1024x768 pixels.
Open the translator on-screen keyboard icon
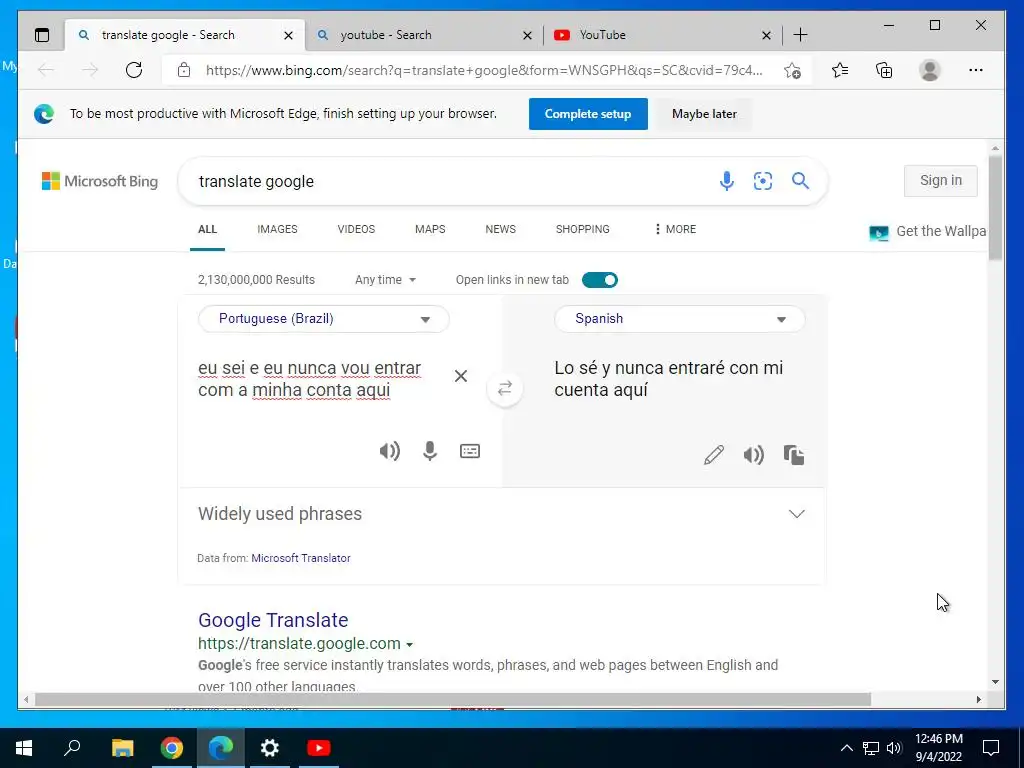tap(470, 451)
